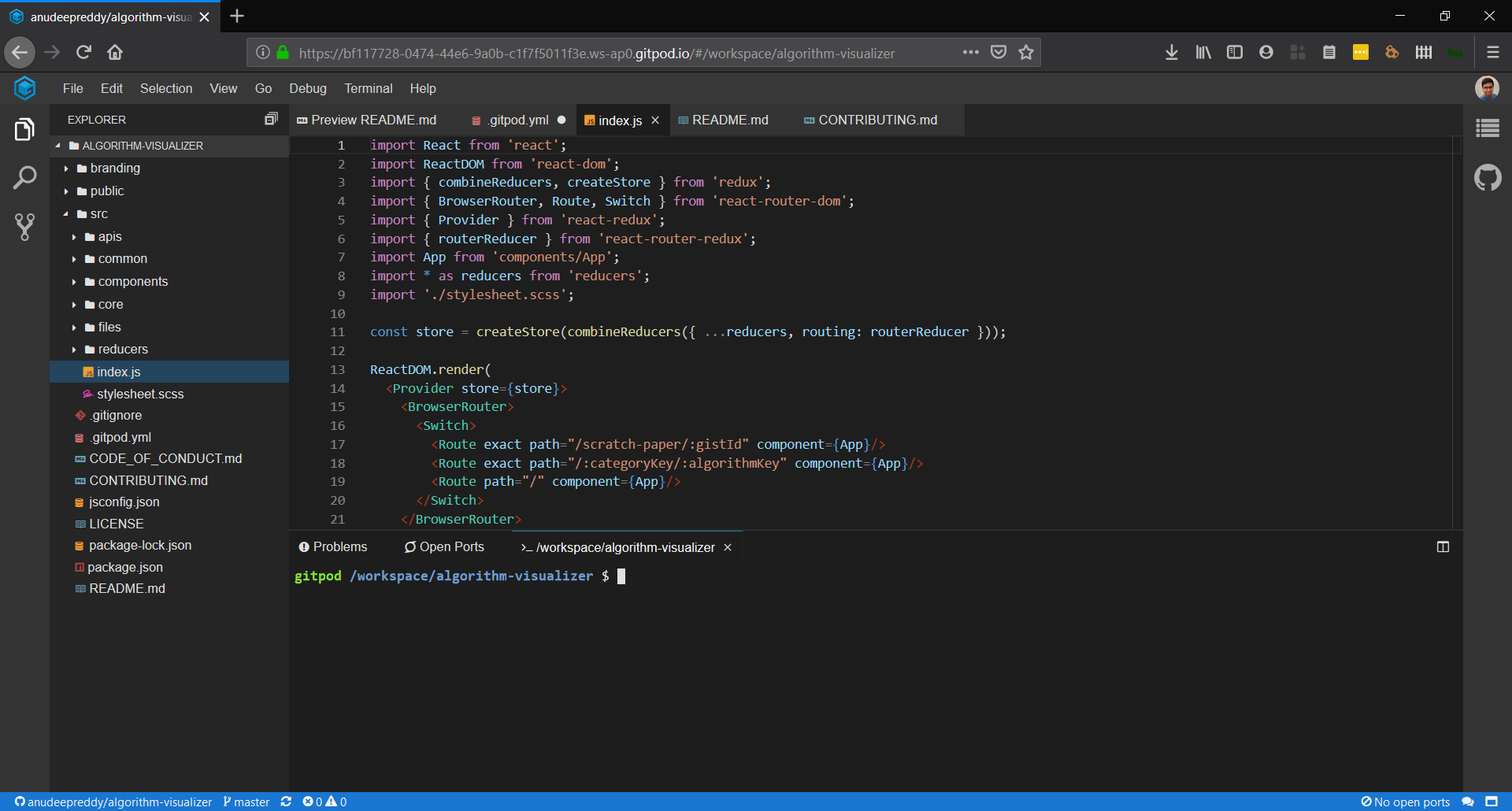The width and height of the screenshot is (1512, 811).
Task: Click the master branch in status bar
Action: click(246, 802)
